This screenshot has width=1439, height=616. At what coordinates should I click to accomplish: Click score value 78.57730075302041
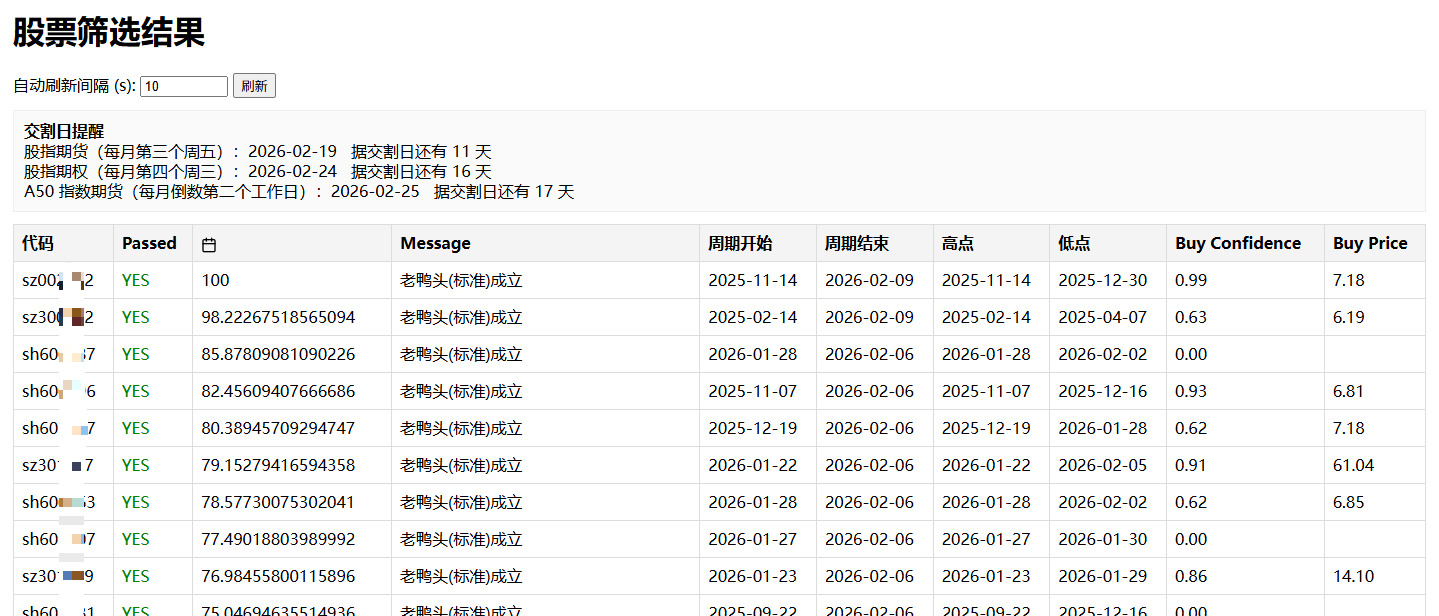click(278, 502)
